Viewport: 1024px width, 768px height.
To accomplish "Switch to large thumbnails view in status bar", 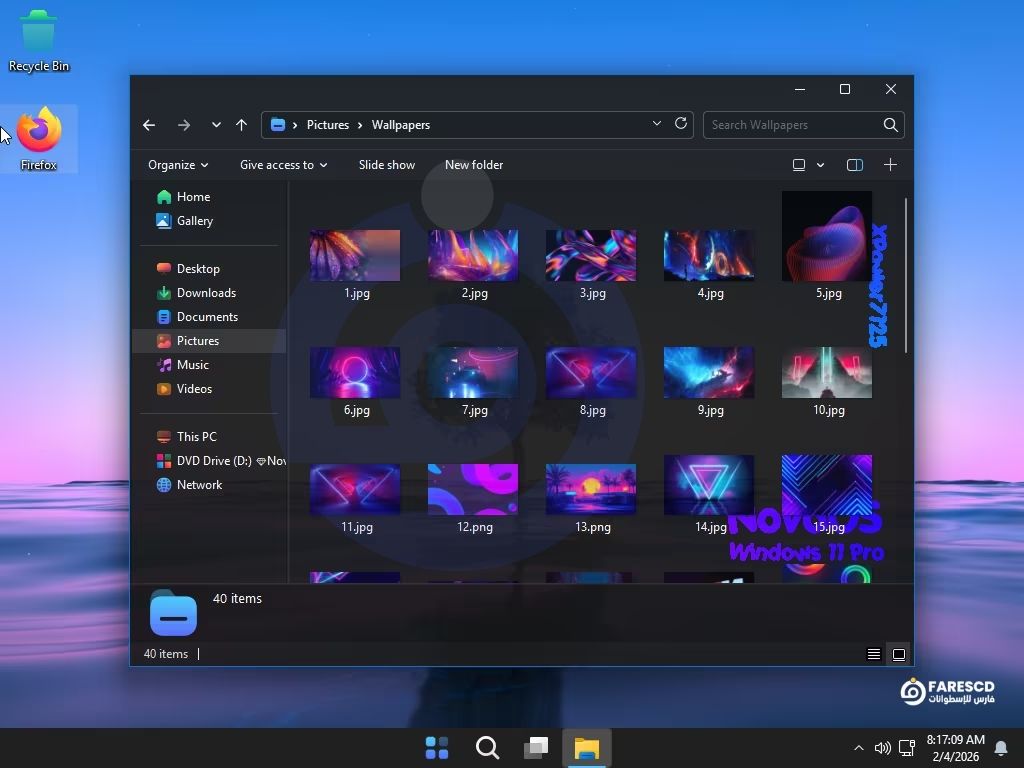I will [898, 654].
